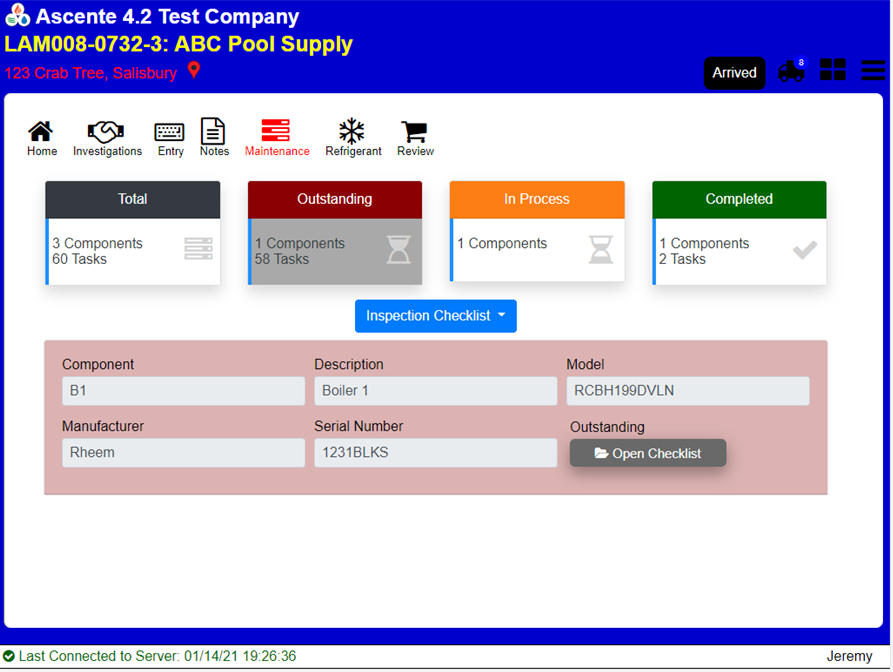Select the Outstanding components card
893x672 pixels.
pyautogui.click(x=335, y=233)
